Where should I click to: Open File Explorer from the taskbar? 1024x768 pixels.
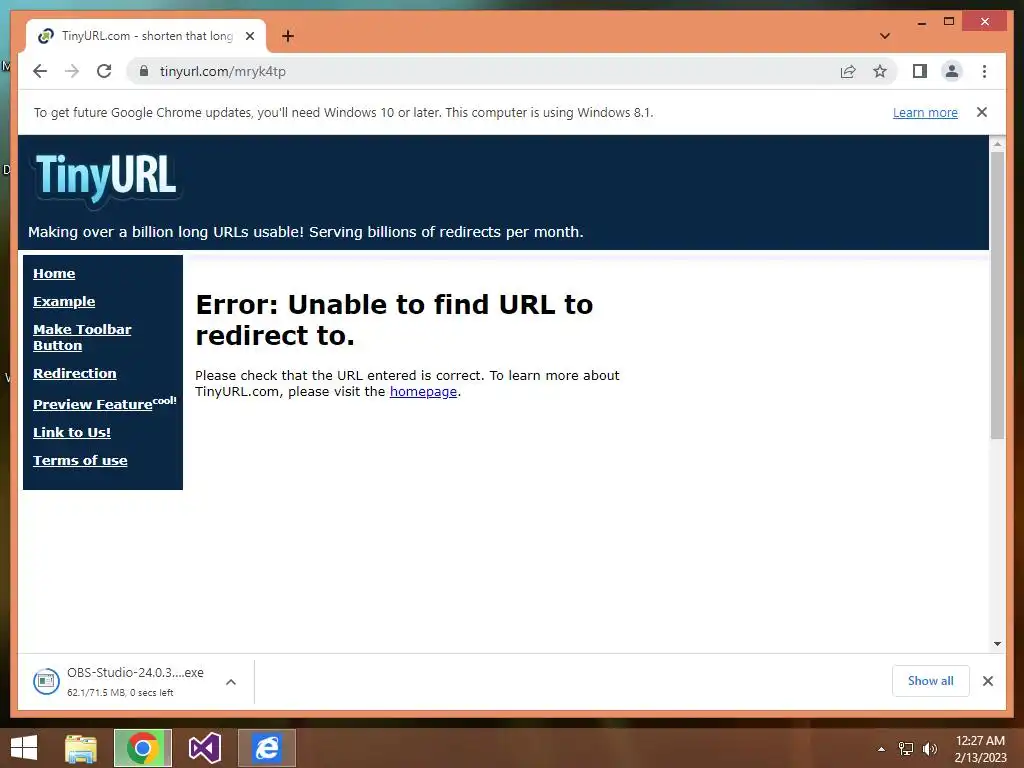(81, 748)
